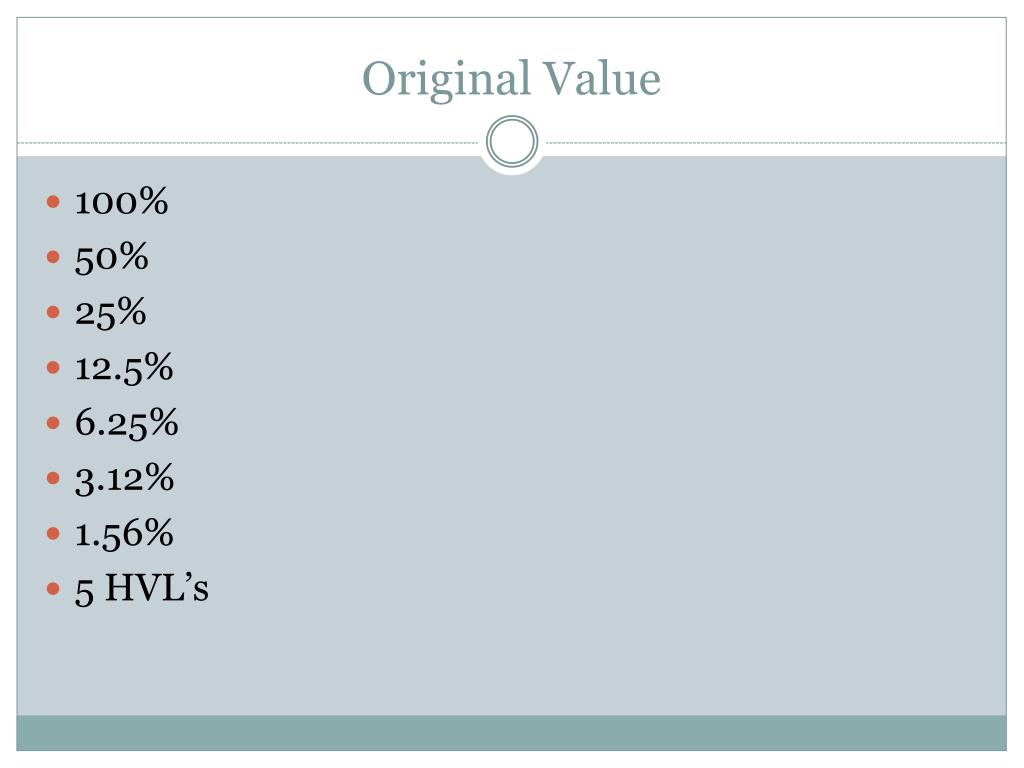Click the orange bullet dot beside 50%
This screenshot has height=768, width=1024.
(x=54, y=258)
